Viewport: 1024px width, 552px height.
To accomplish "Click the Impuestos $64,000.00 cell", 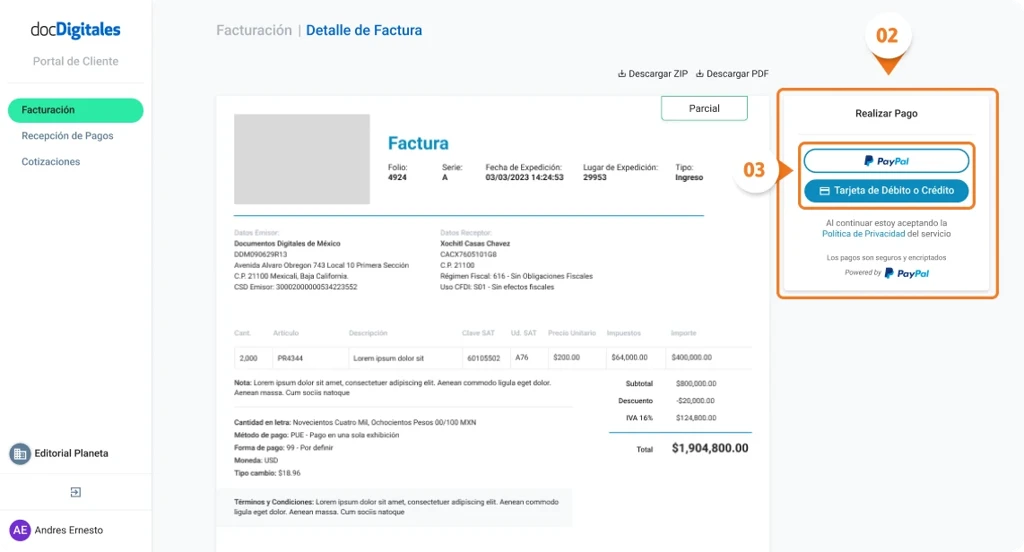I will coord(630,357).
